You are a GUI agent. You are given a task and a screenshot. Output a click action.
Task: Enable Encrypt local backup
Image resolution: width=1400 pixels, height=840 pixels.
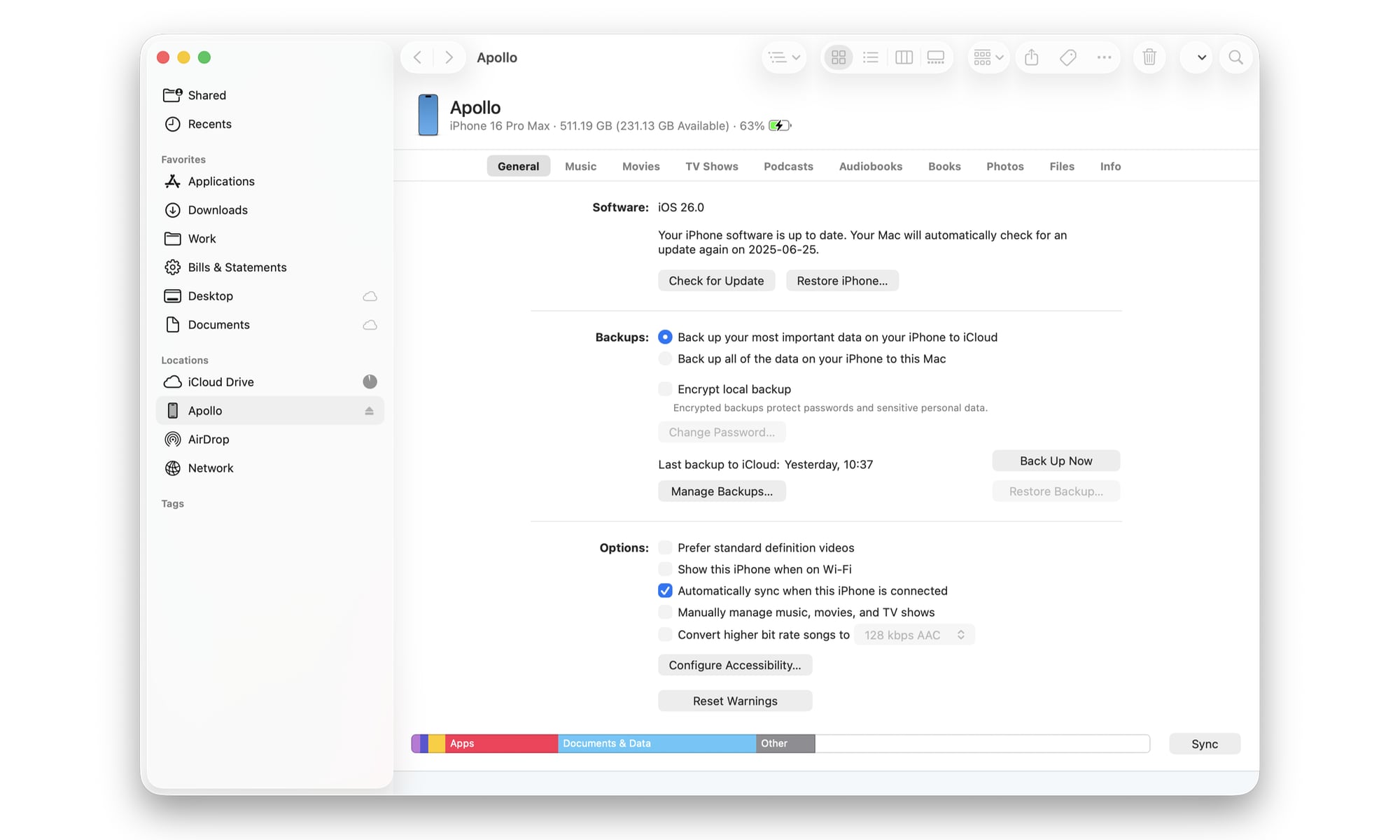click(x=665, y=389)
